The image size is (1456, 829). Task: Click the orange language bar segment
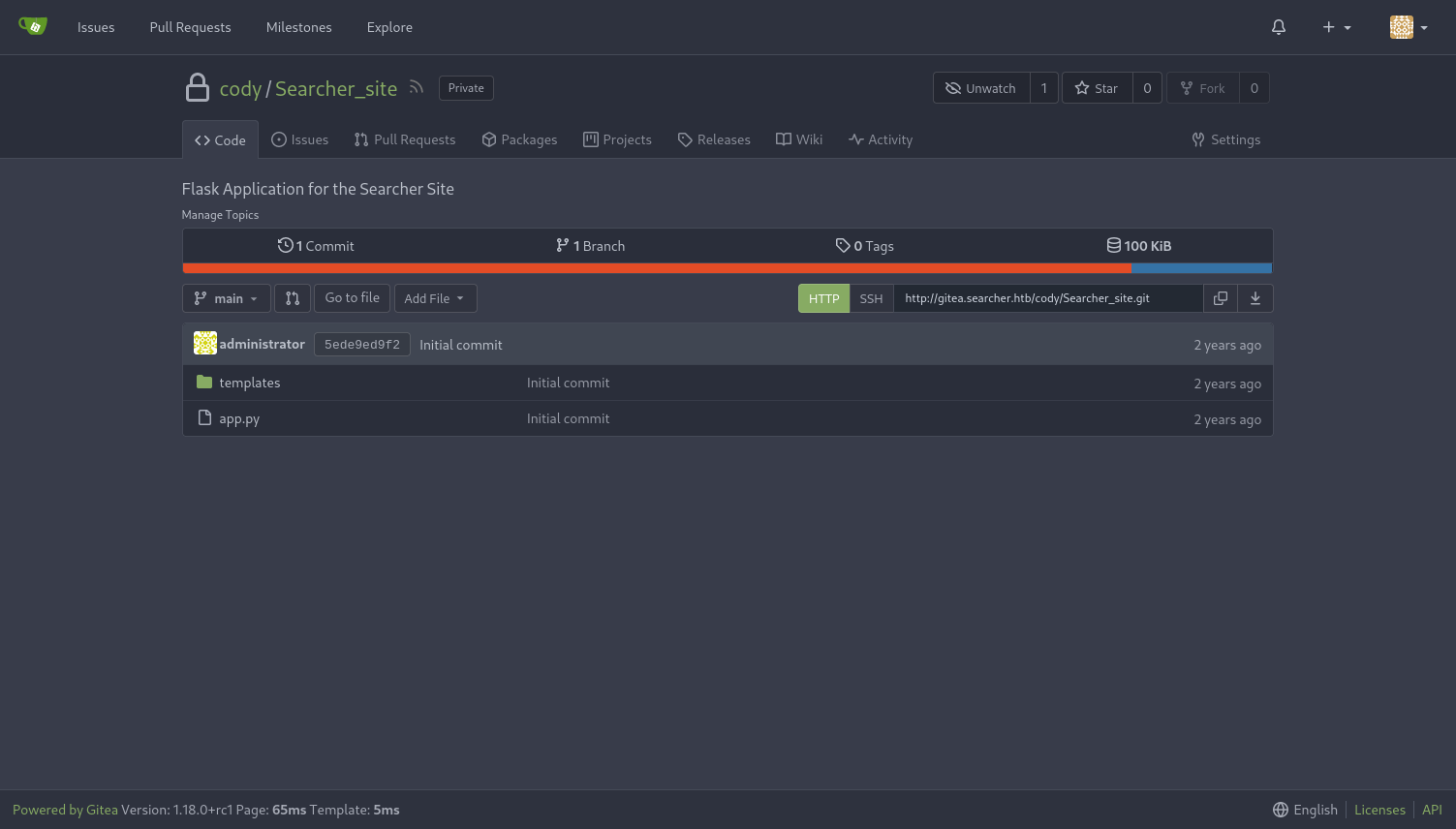point(657,268)
